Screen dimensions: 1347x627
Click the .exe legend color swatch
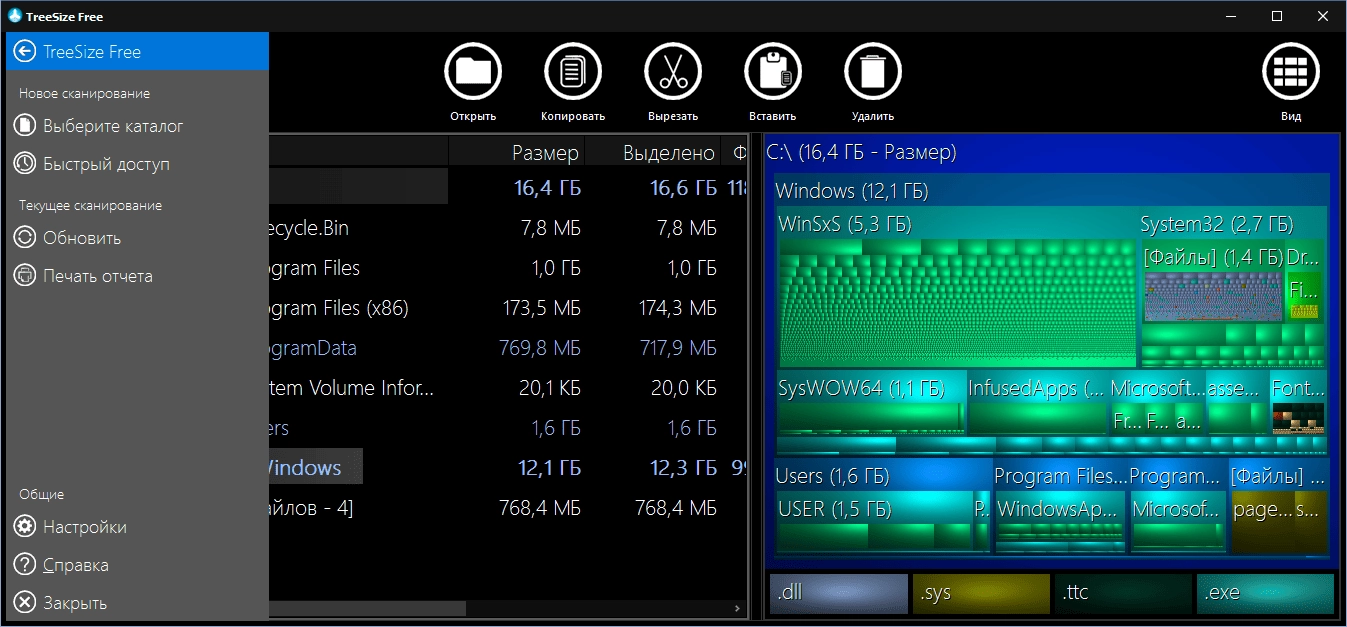tap(1265, 593)
